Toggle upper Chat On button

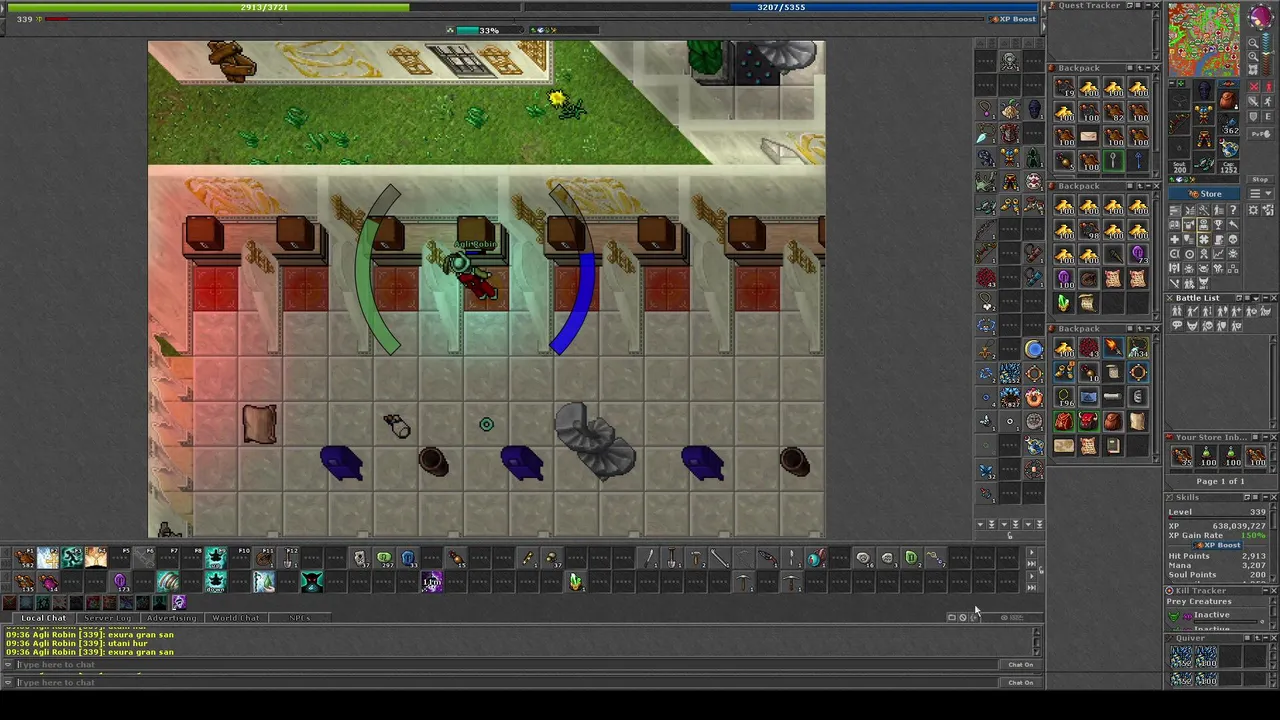1020,665
